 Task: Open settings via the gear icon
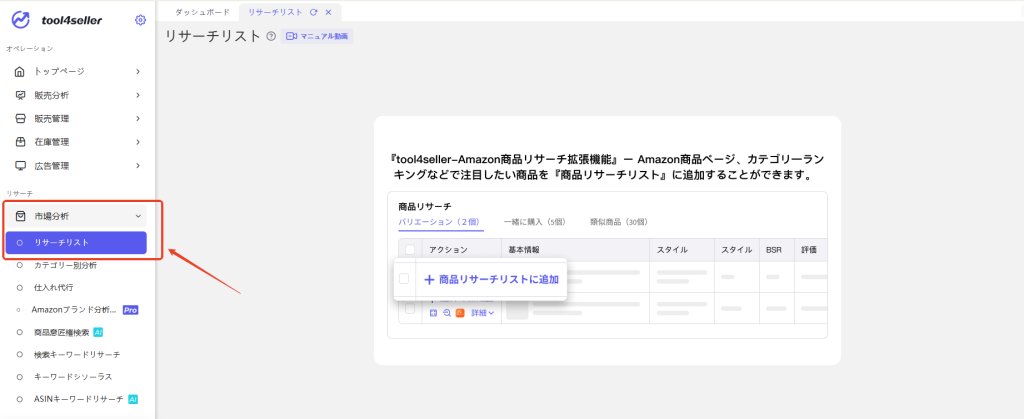tap(140, 20)
